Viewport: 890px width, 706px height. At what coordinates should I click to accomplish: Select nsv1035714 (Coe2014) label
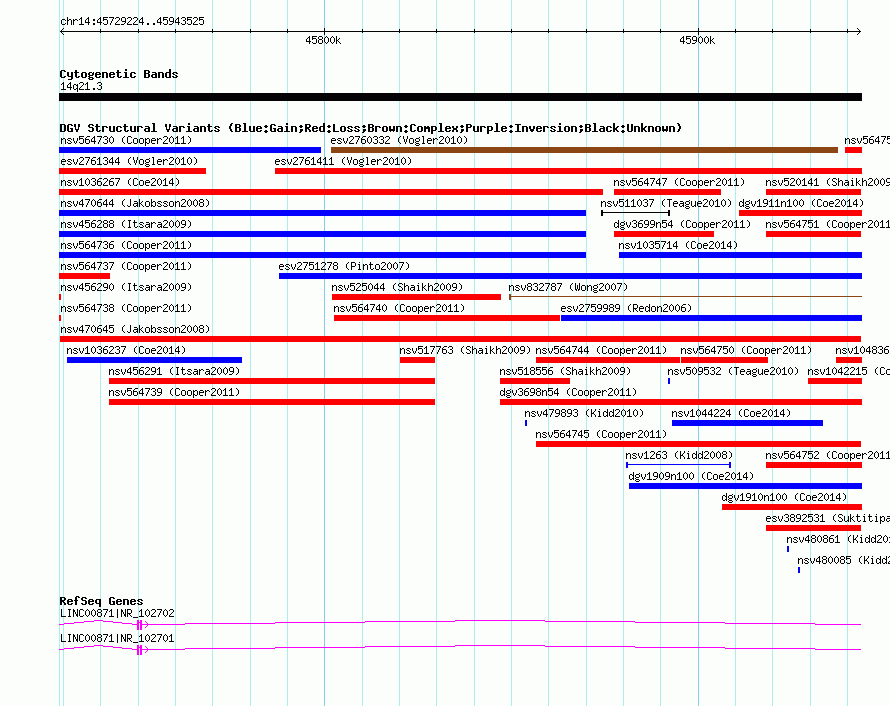pyautogui.click(x=678, y=245)
